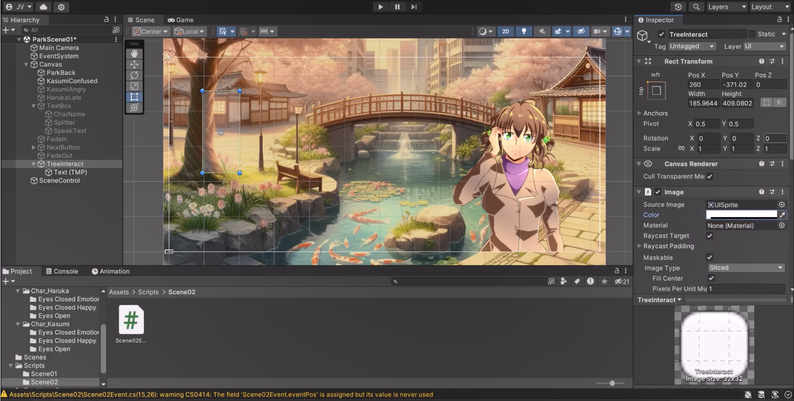Open the undo history icon

tap(678, 7)
